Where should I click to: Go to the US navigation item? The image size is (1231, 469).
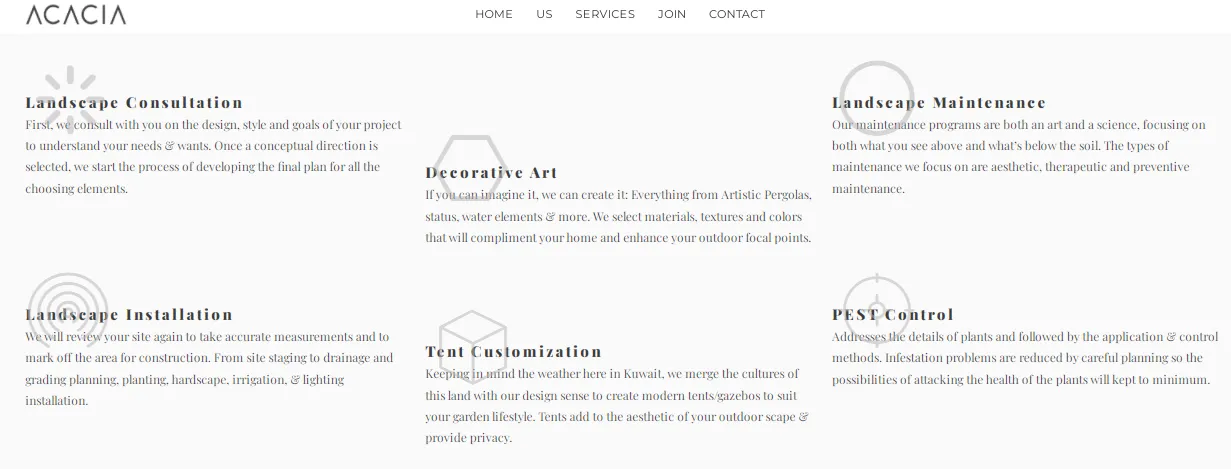click(x=544, y=14)
